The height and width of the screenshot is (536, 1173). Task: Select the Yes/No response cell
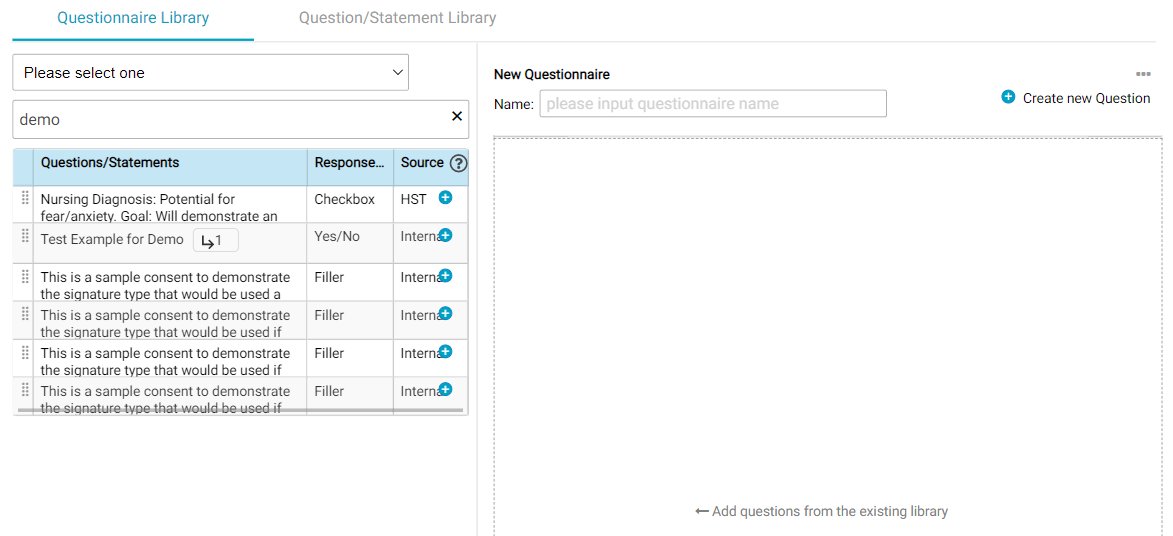(337, 237)
